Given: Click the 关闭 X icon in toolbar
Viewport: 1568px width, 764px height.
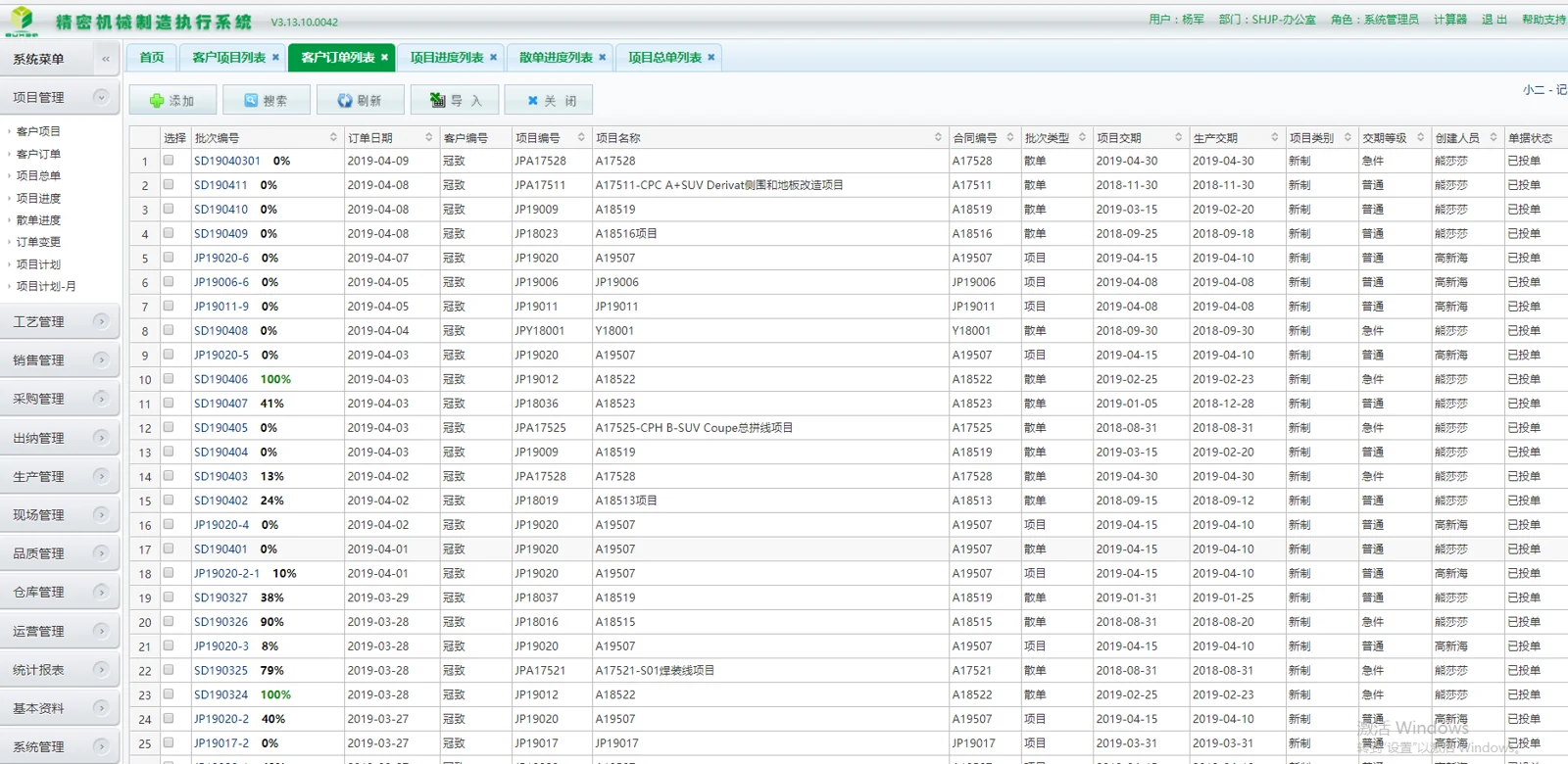Looking at the screenshot, I should (533, 100).
